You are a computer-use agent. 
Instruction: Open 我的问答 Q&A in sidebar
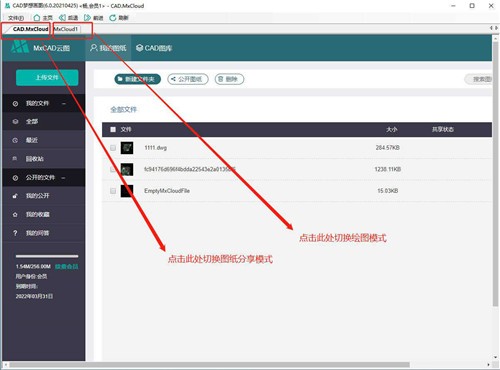click(43, 233)
